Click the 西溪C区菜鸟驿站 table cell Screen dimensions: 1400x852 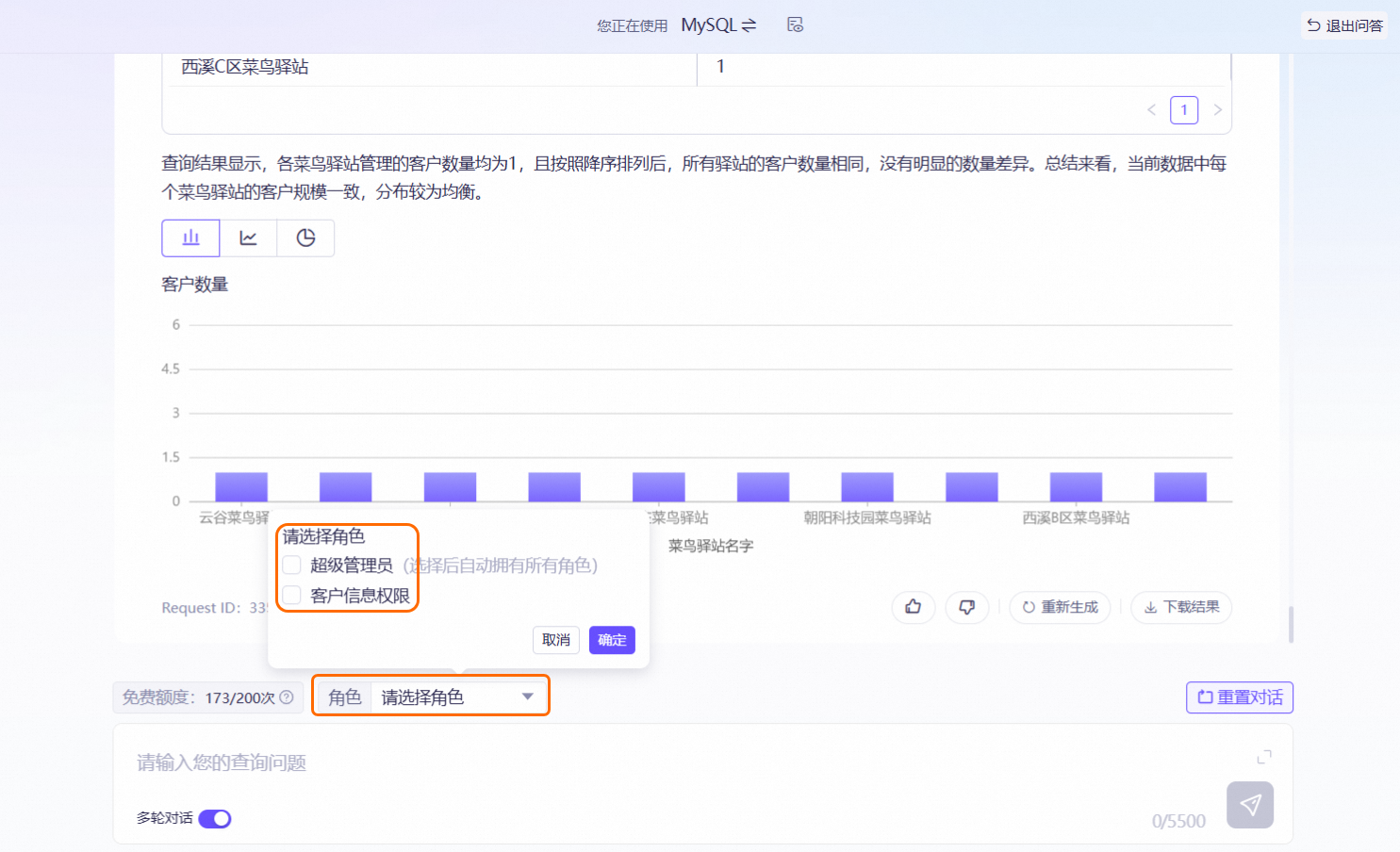(433, 67)
